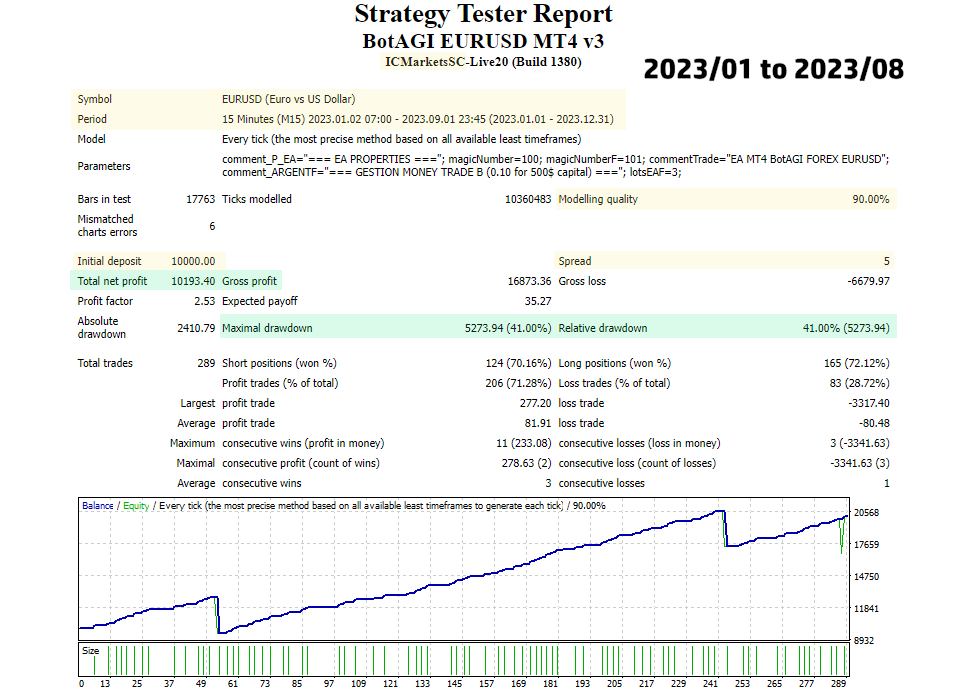Click the chart axis value '20568'
The height and width of the screenshot is (696, 953).
point(867,512)
